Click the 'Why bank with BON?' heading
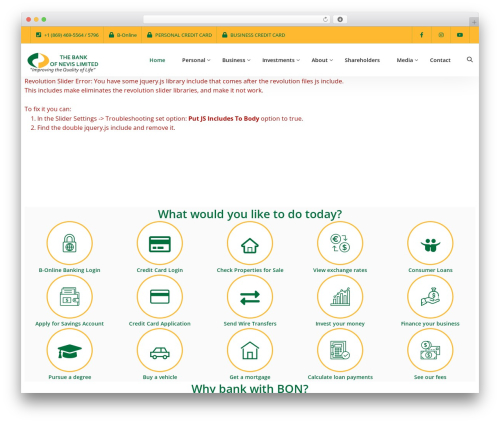The height and width of the screenshot is (423, 500). [x=250, y=388]
